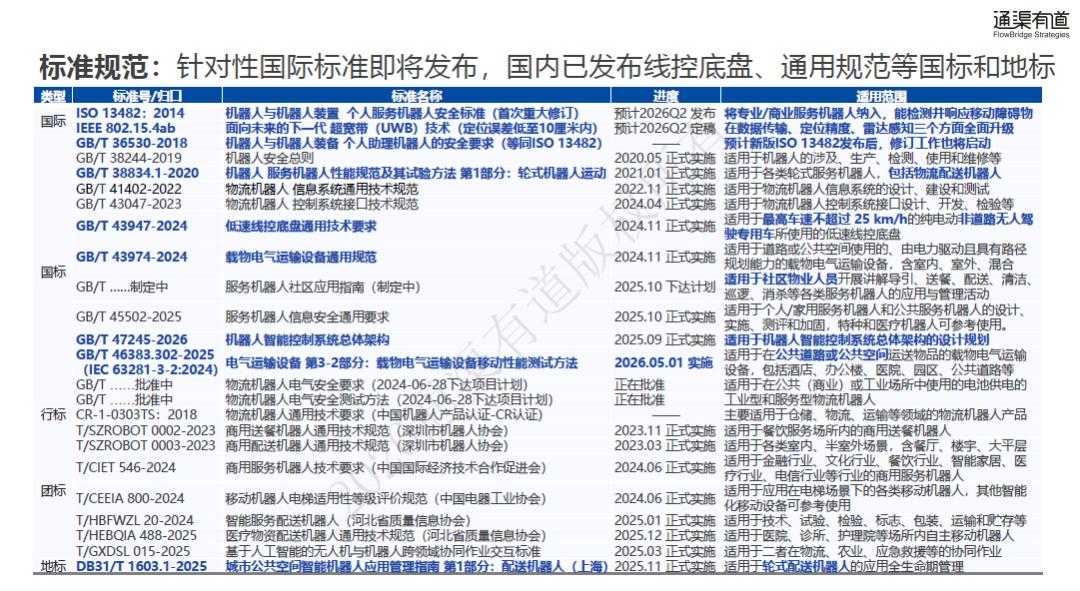This screenshot has height=591, width=1080.
Task: Select the 适用范围 column header
Action: [x=881, y=96]
